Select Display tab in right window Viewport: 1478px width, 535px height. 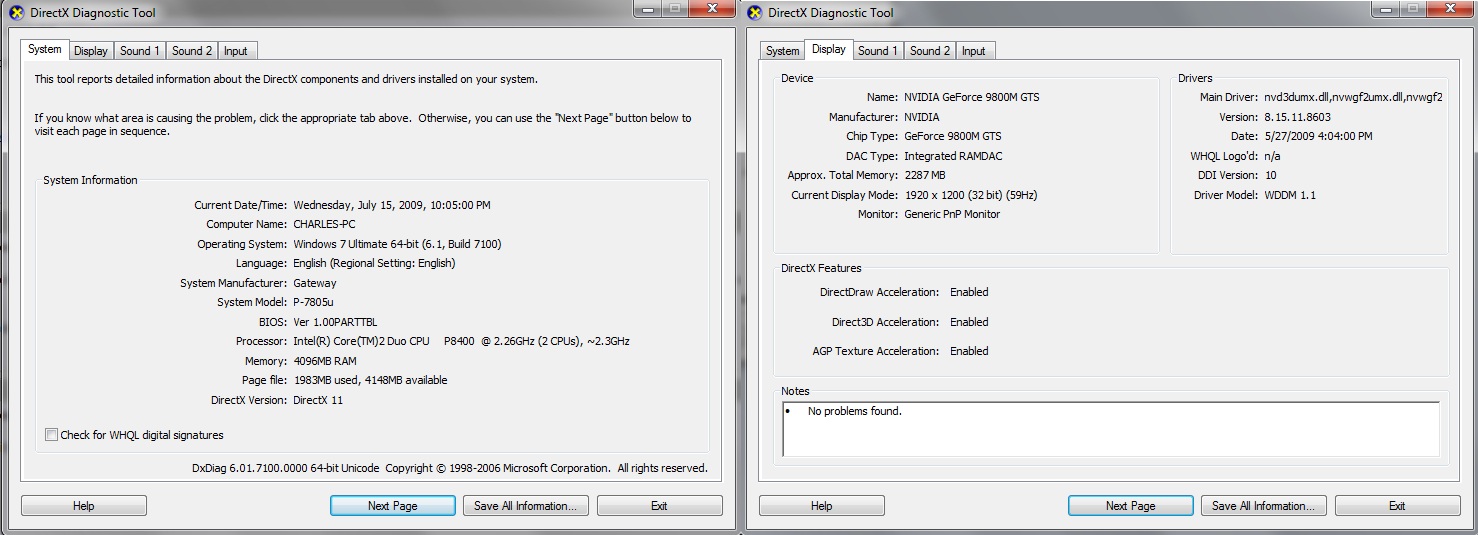[828, 49]
